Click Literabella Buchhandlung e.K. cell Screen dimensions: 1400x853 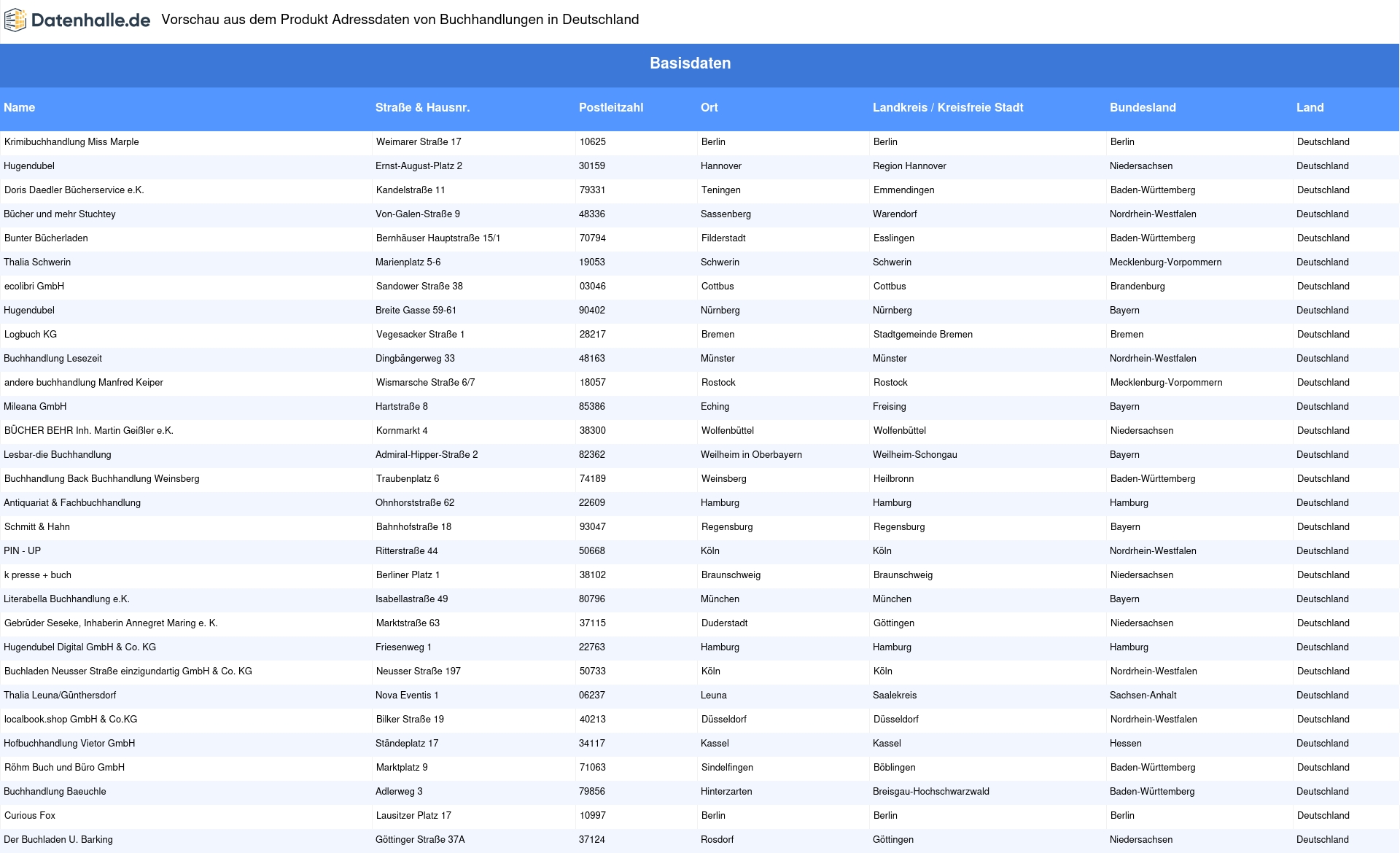pyautogui.click(x=66, y=599)
